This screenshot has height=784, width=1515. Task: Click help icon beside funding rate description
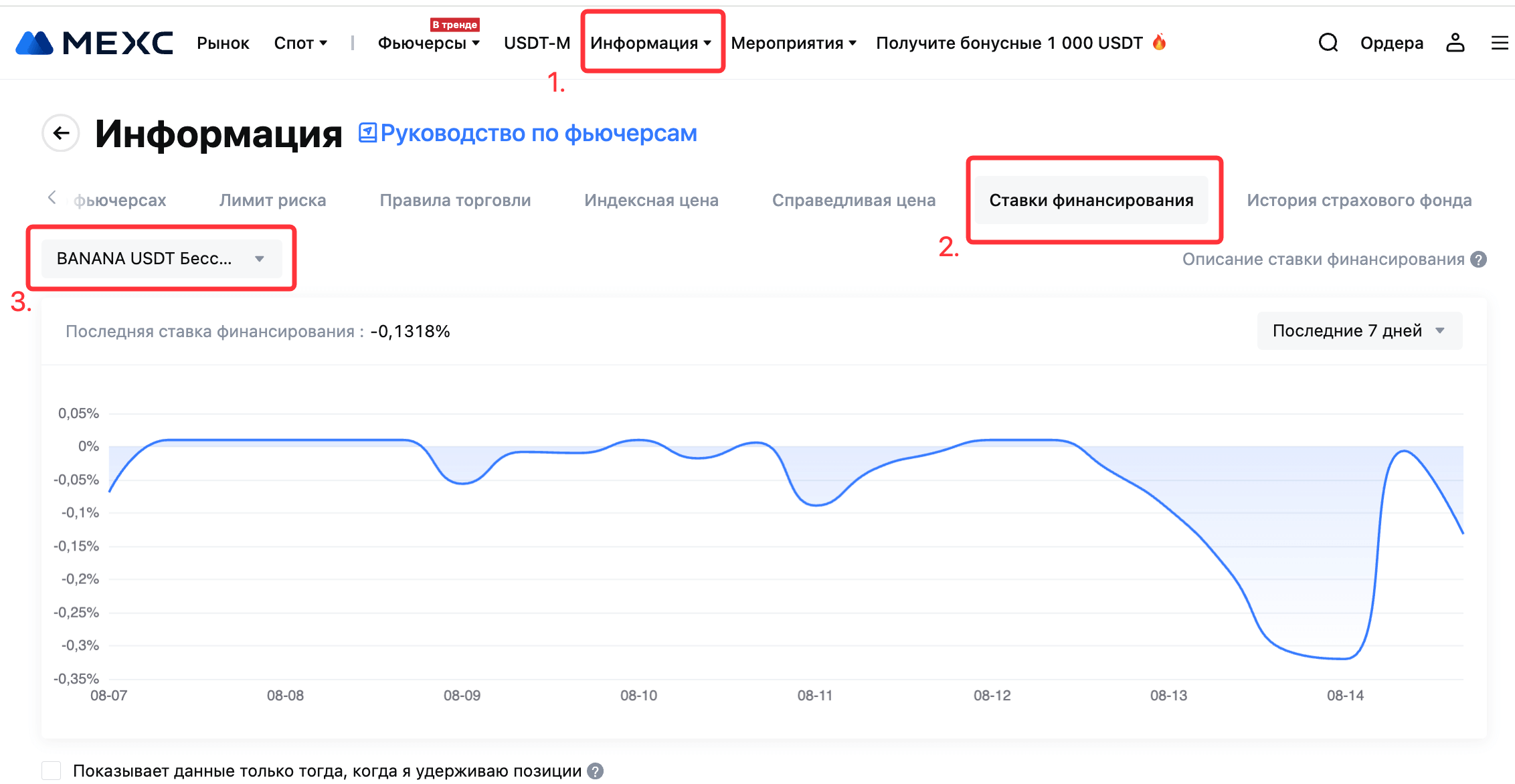(x=1479, y=260)
